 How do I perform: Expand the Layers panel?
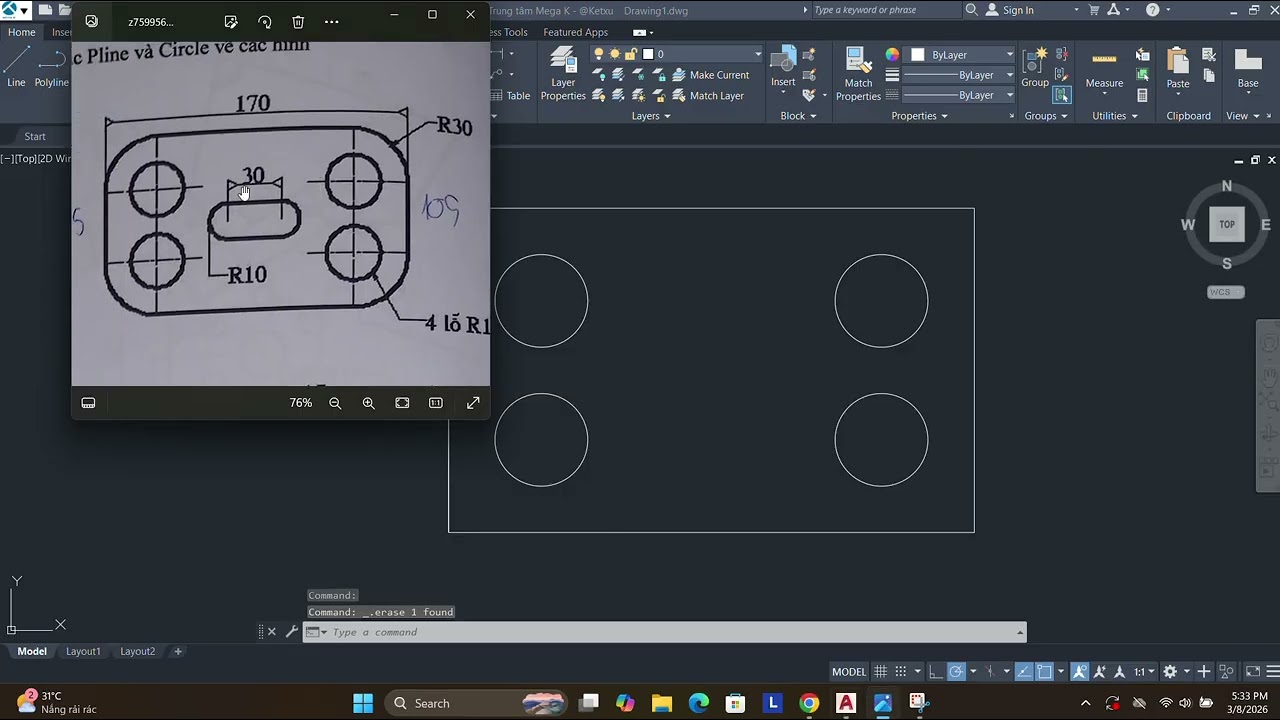pyautogui.click(x=650, y=116)
